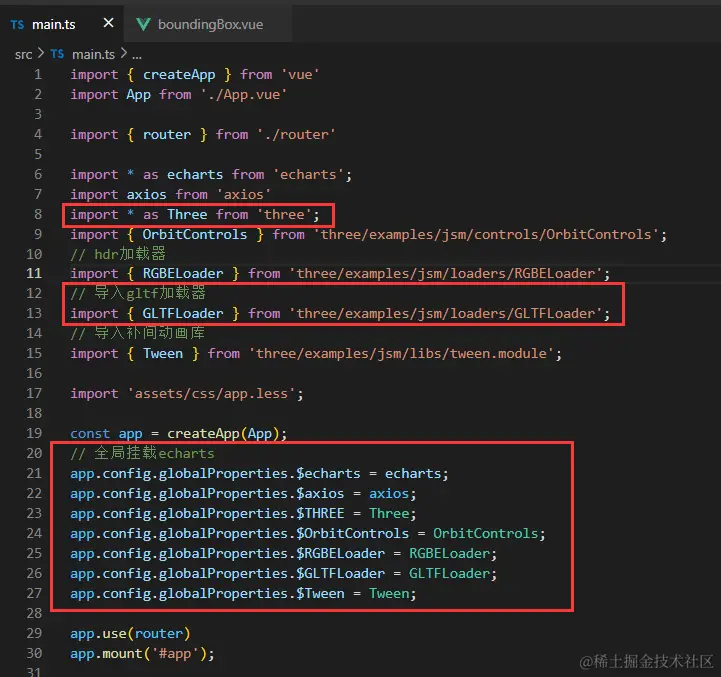Click the '// 导入gltf加载器' comment
The height and width of the screenshot is (677, 721).
click(x=138, y=293)
